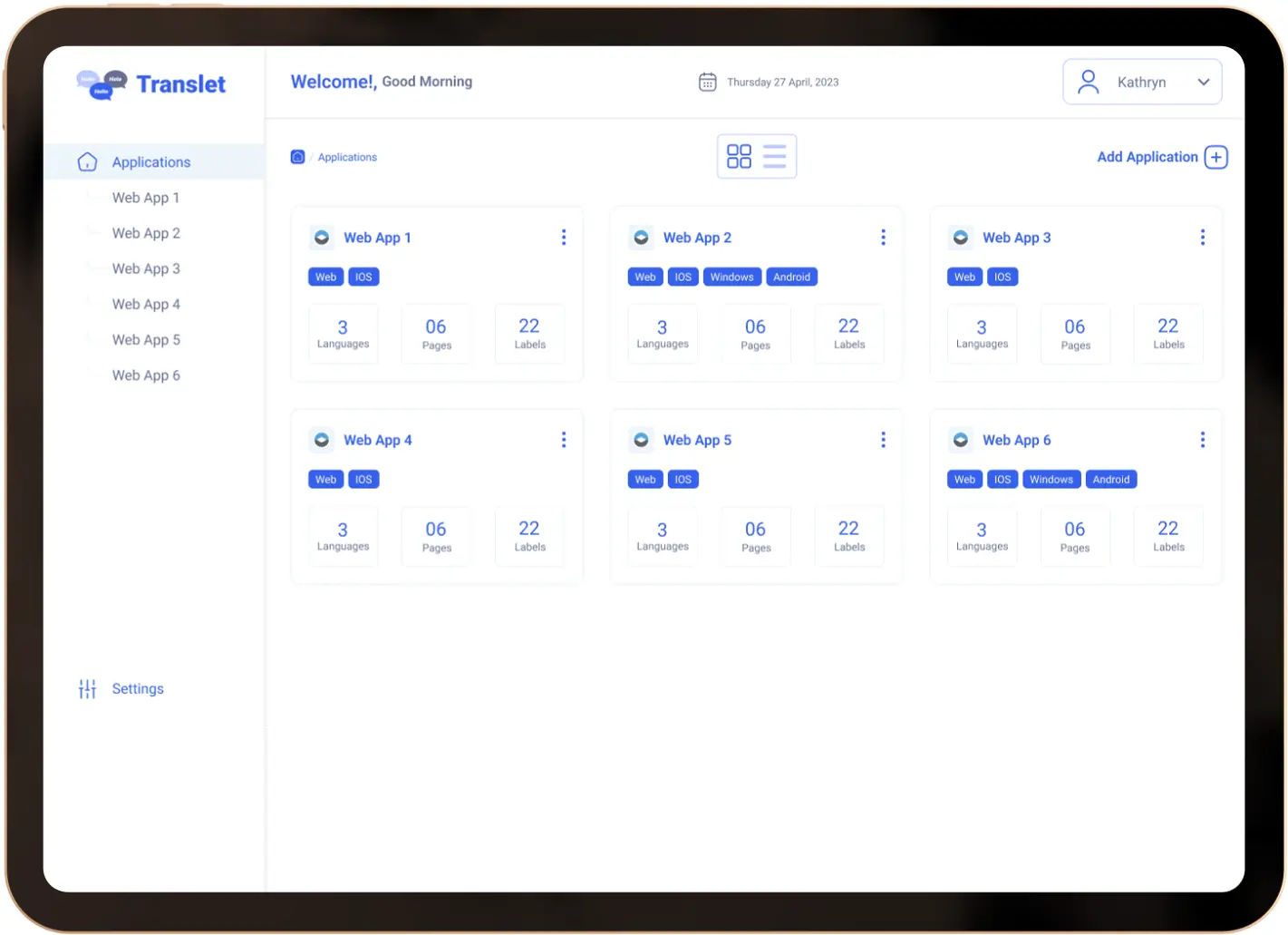
Task: Click the breadcrumb home icon
Action: click(297, 157)
